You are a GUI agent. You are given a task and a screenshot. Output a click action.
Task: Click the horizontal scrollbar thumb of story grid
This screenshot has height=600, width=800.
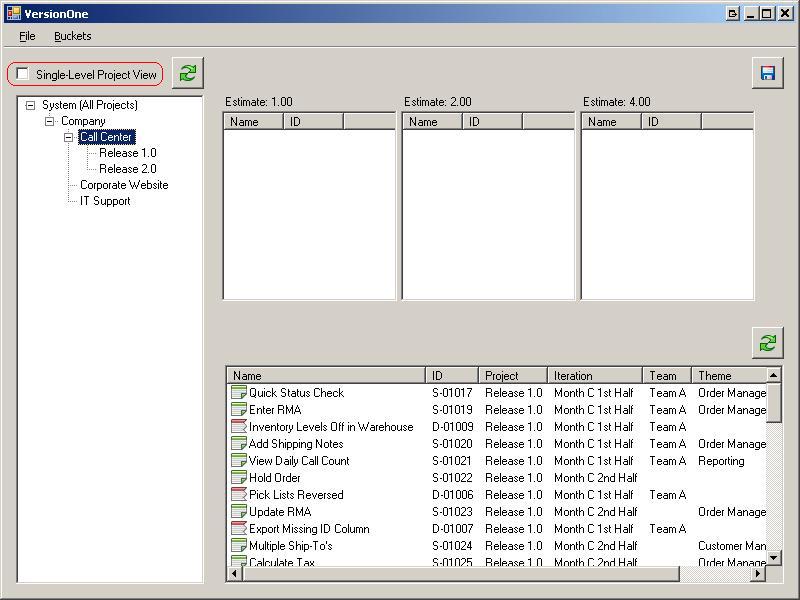[x=461, y=573]
